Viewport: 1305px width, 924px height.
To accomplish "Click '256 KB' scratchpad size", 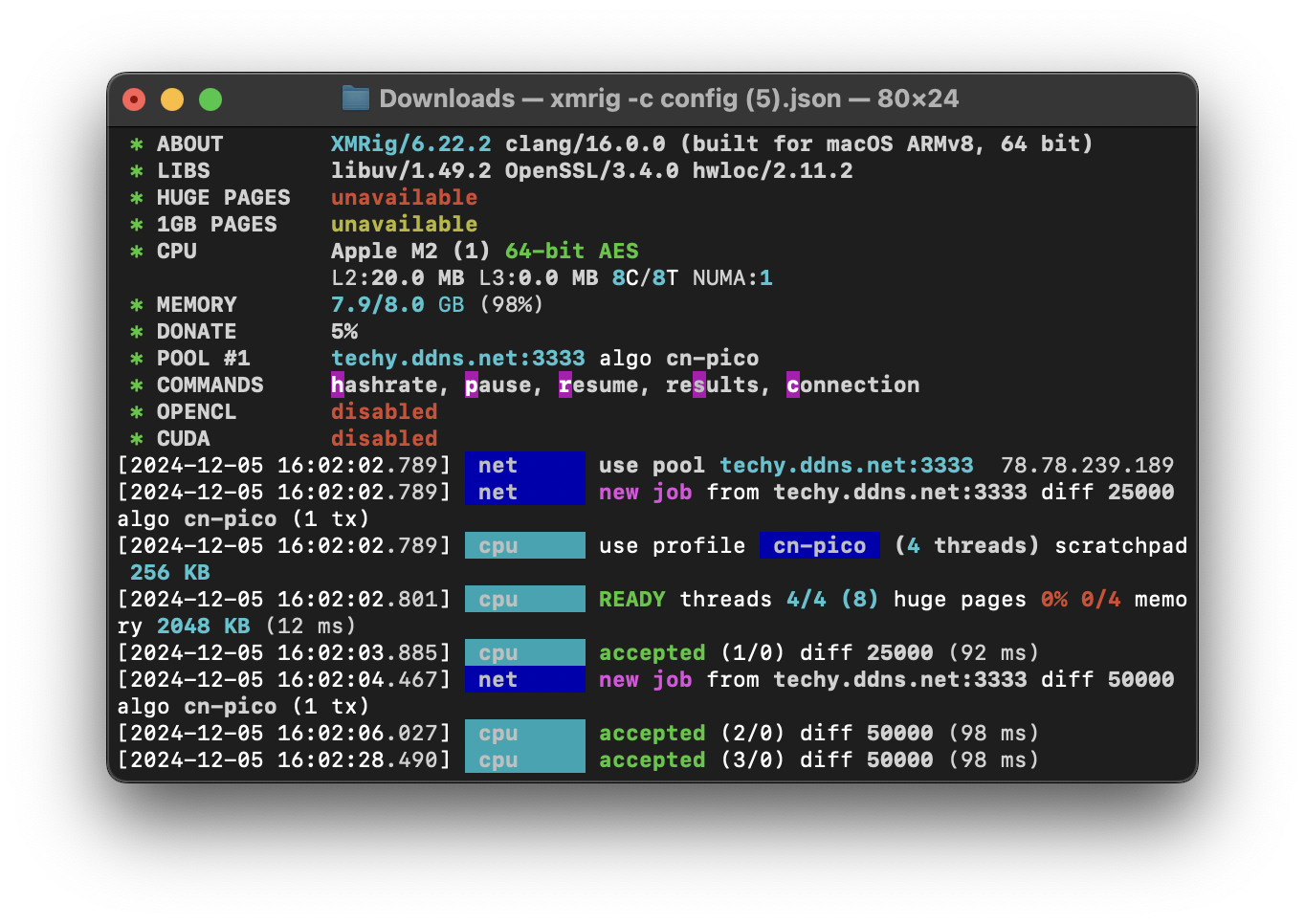I will tap(170, 572).
